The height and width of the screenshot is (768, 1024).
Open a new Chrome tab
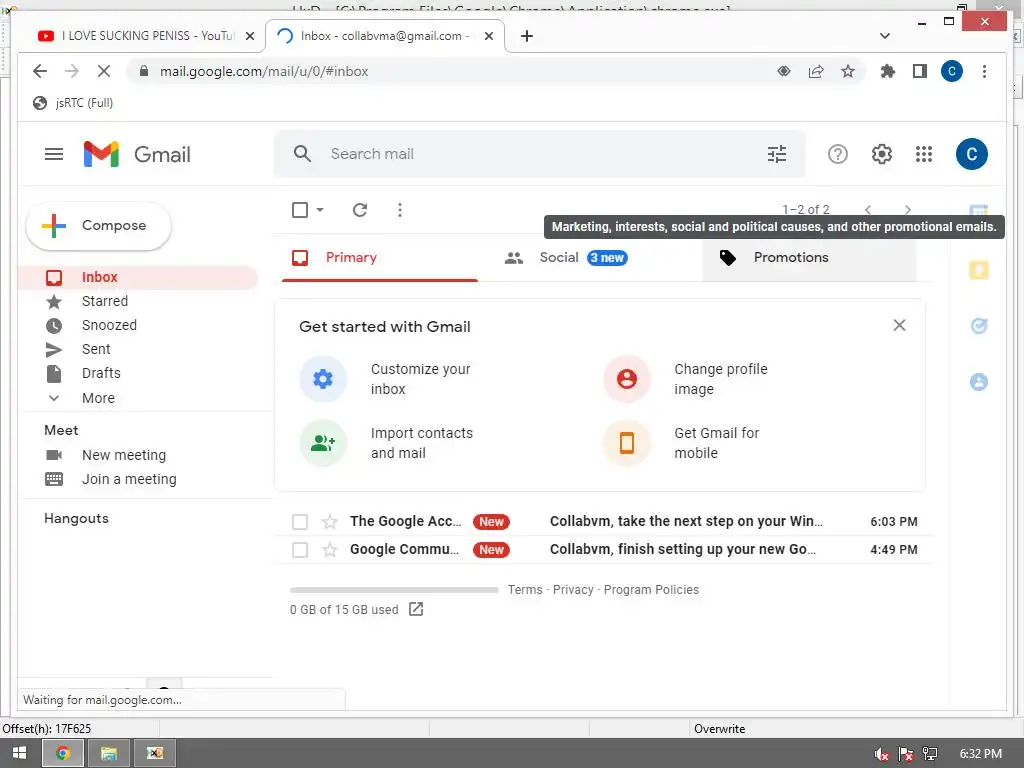click(527, 36)
